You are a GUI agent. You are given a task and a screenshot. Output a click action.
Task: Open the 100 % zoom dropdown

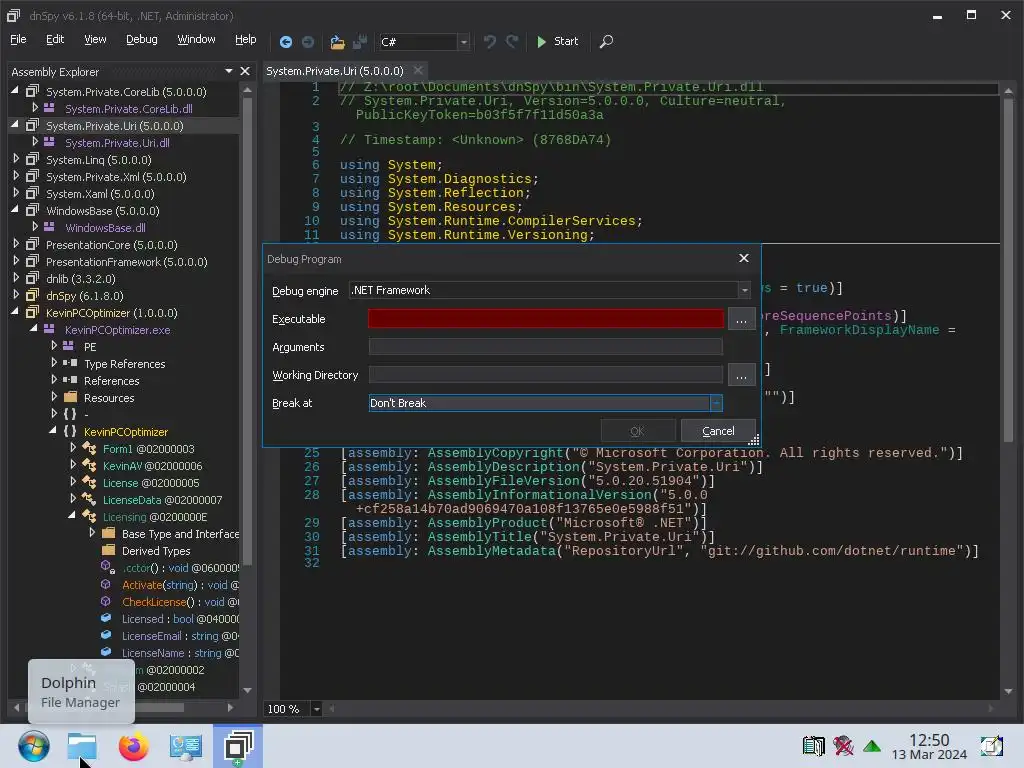316,709
